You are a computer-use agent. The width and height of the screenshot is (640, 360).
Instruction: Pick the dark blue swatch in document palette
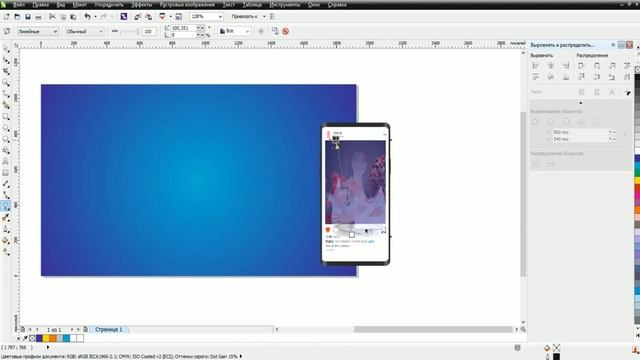(39, 338)
